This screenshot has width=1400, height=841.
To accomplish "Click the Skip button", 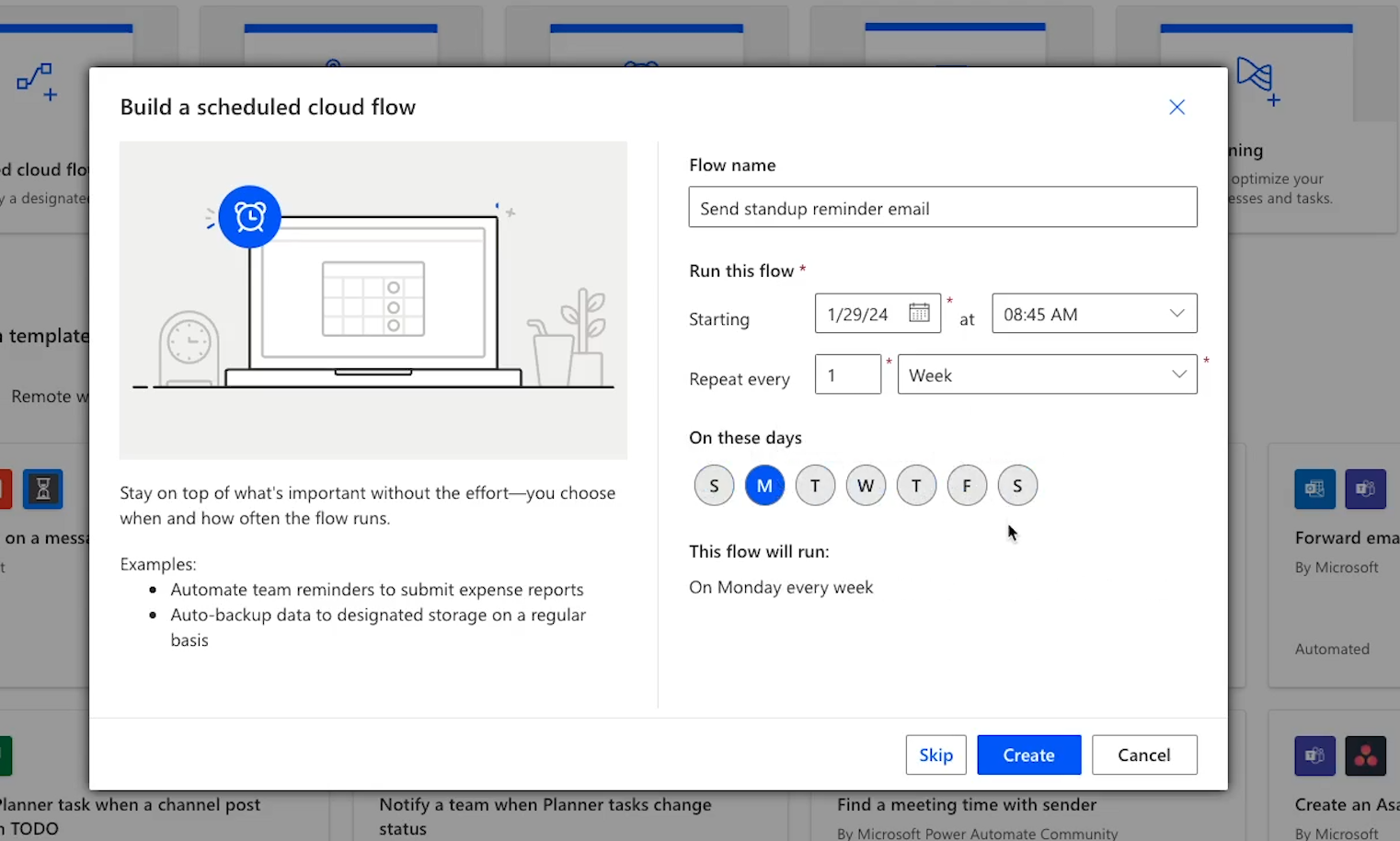I will click(x=935, y=755).
